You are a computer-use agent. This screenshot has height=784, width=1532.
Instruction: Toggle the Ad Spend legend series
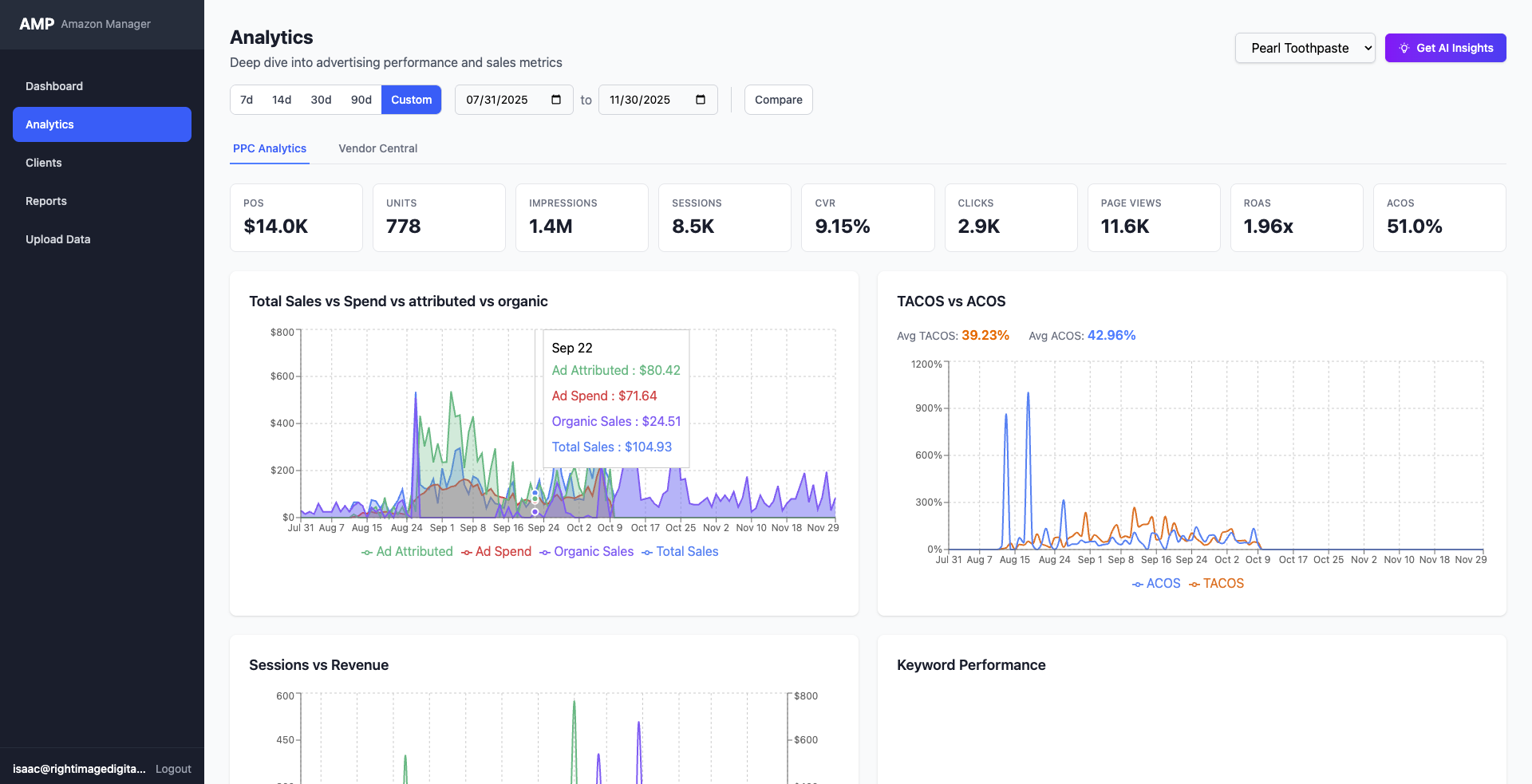[496, 552]
